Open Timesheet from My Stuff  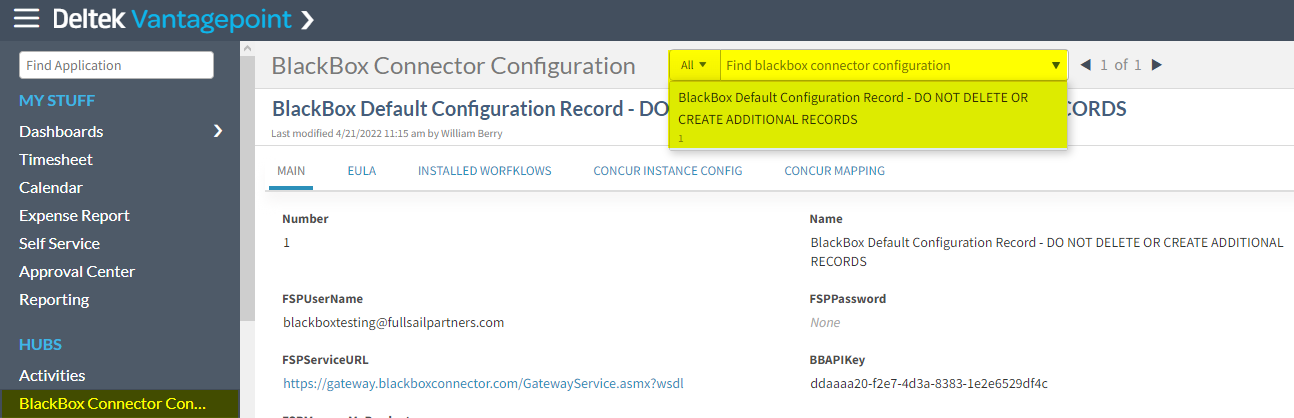[x=56, y=159]
